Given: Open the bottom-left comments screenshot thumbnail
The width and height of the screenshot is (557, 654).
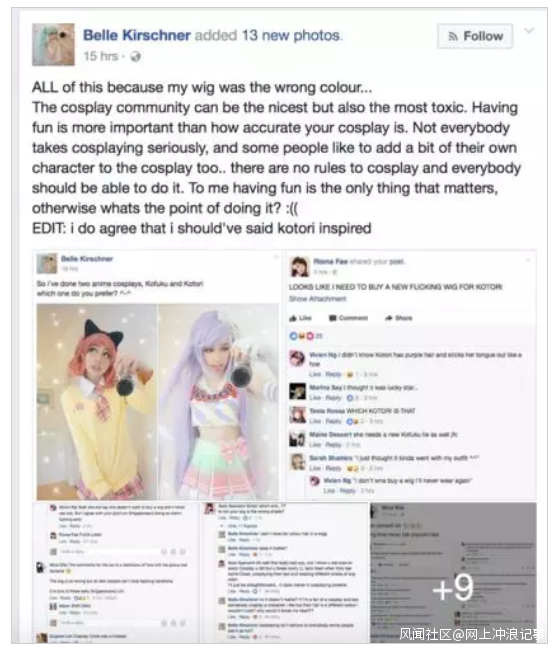Looking at the screenshot, I should coord(116,572).
